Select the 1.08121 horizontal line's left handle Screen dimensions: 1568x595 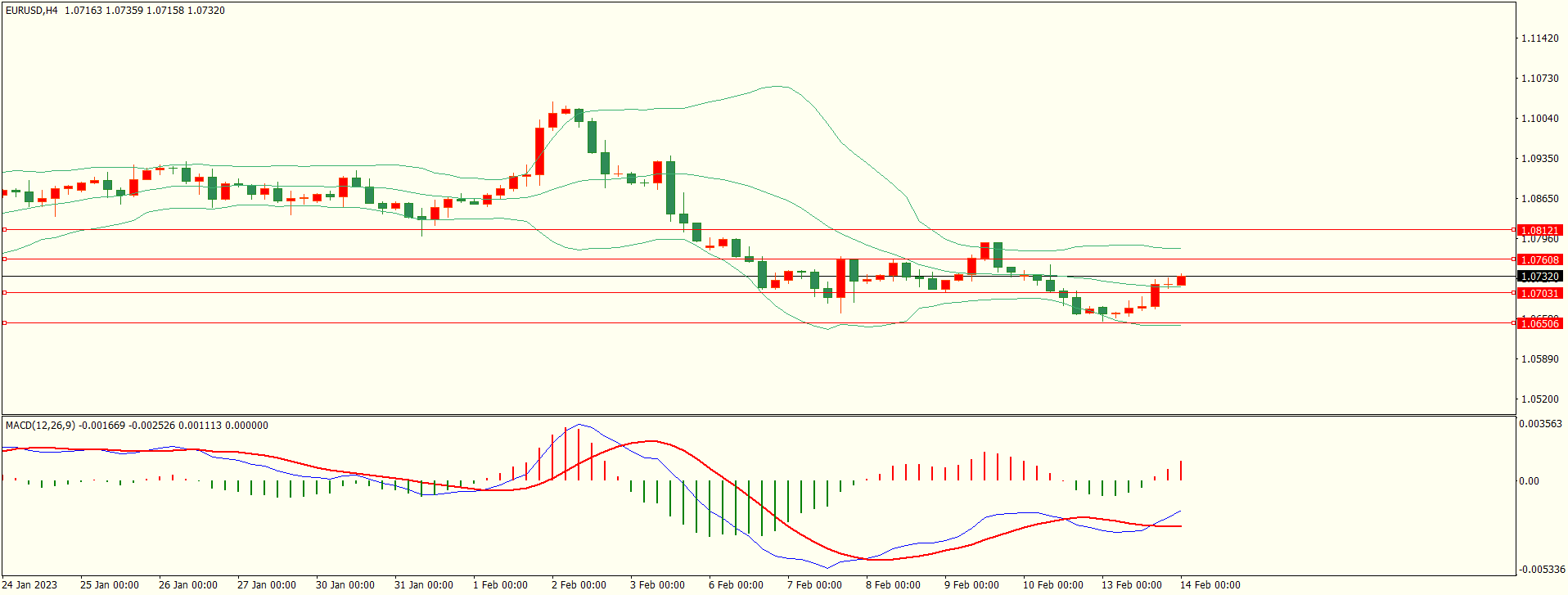click(x=4, y=230)
